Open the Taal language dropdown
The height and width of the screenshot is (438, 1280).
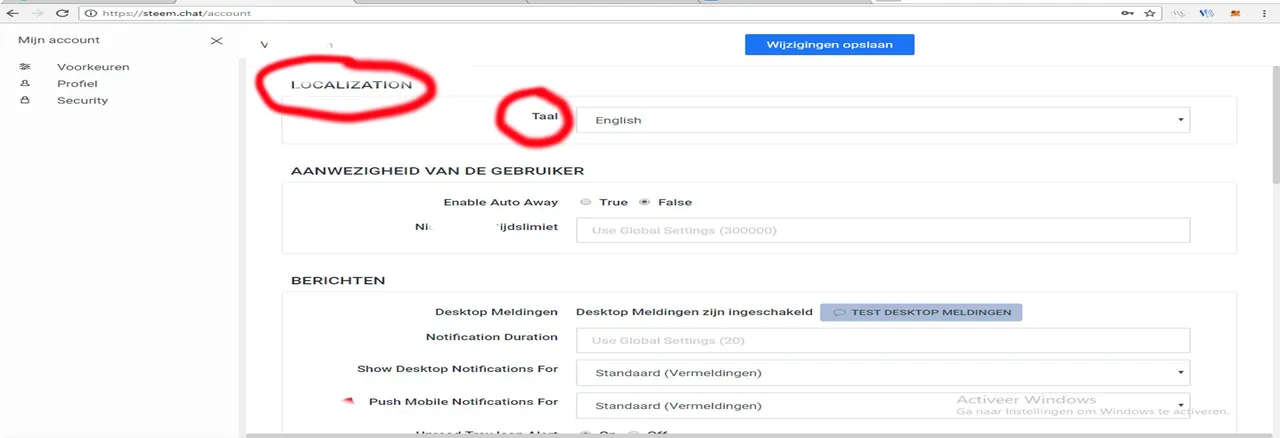883,120
